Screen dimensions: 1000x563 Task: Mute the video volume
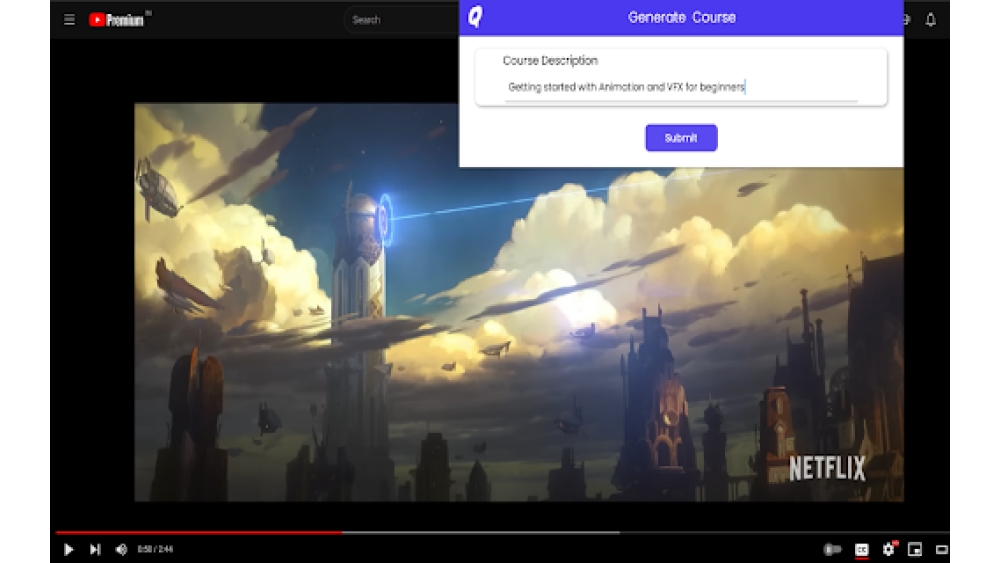point(121,549)
